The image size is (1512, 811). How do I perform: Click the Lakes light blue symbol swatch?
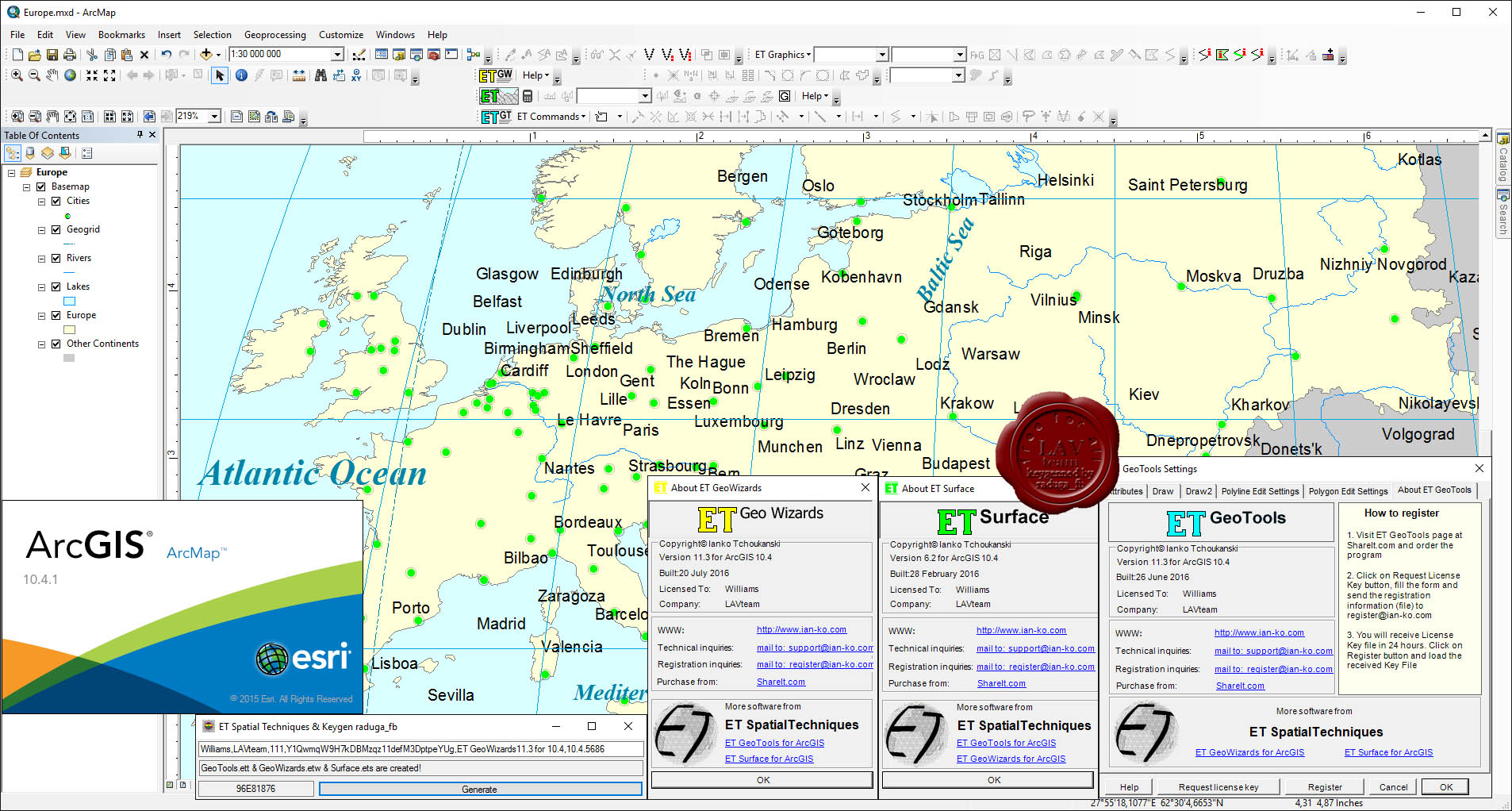click(69, 302)
